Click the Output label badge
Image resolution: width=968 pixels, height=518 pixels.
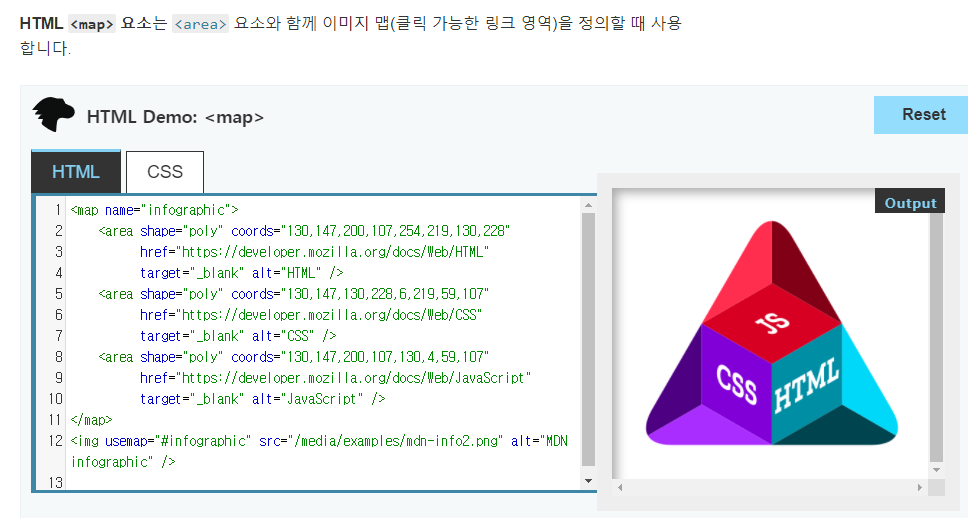[x=910, y=203]
